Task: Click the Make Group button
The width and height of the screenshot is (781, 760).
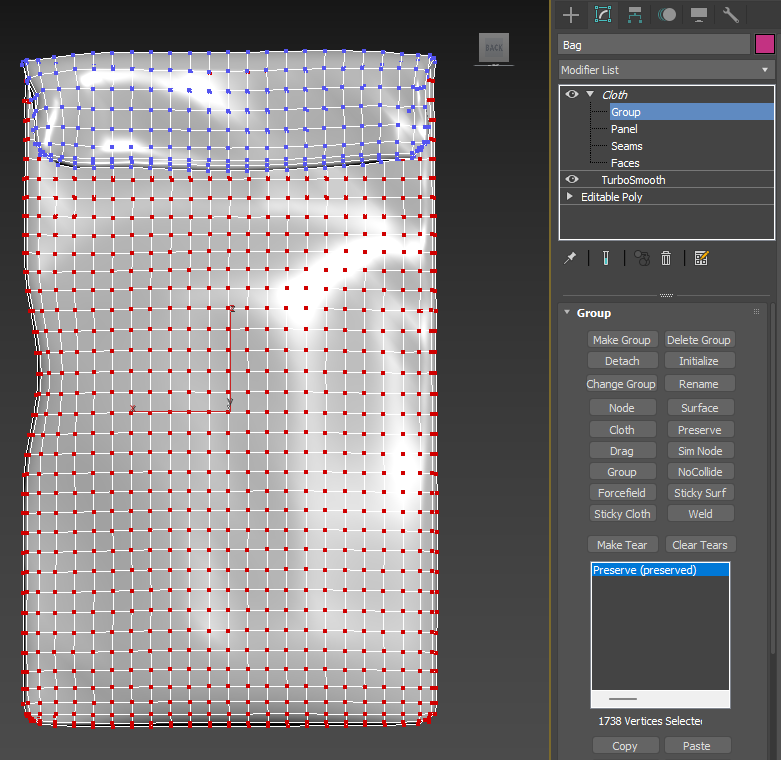Action: (x=621, y=340)
